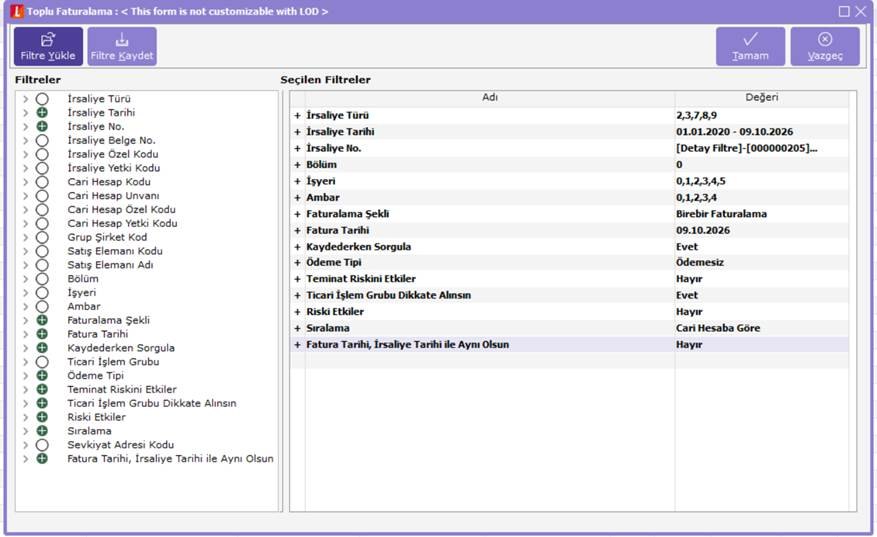
Task: Toggle the Faturalama Şekli green plus circle
Action: (42, 321)
